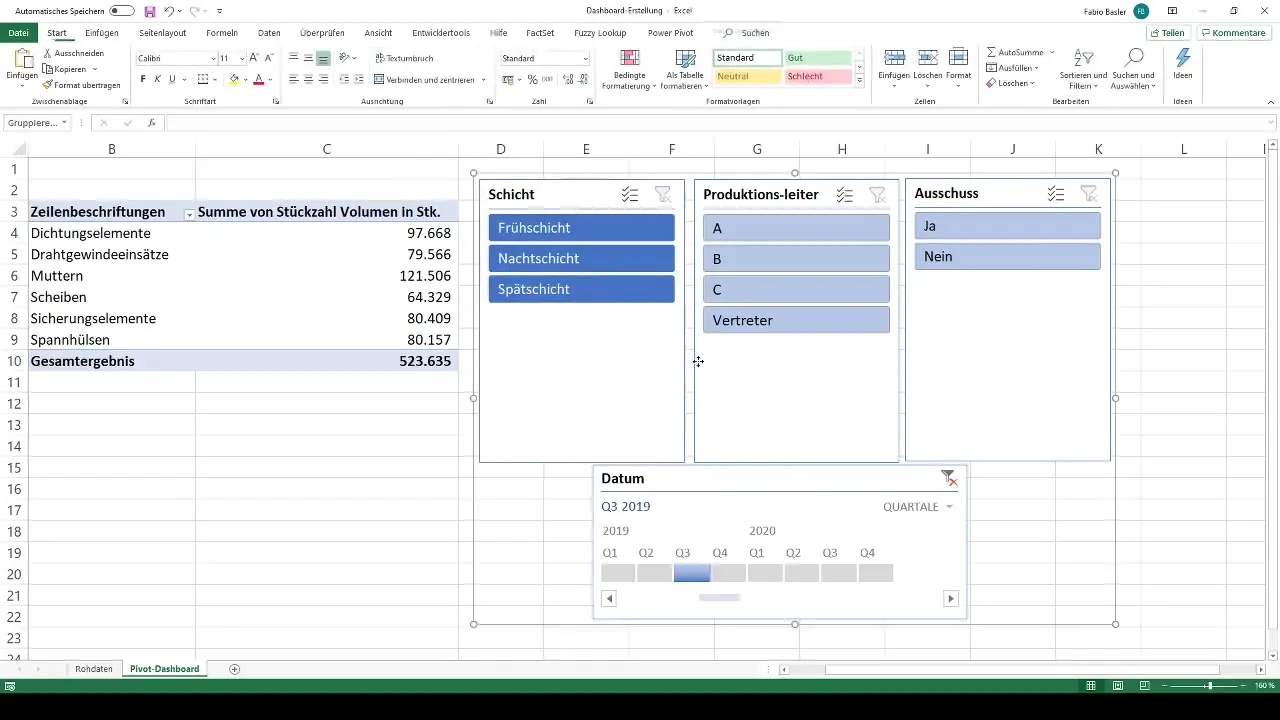Click the zoom slider in status bar

click(1209, 686)
